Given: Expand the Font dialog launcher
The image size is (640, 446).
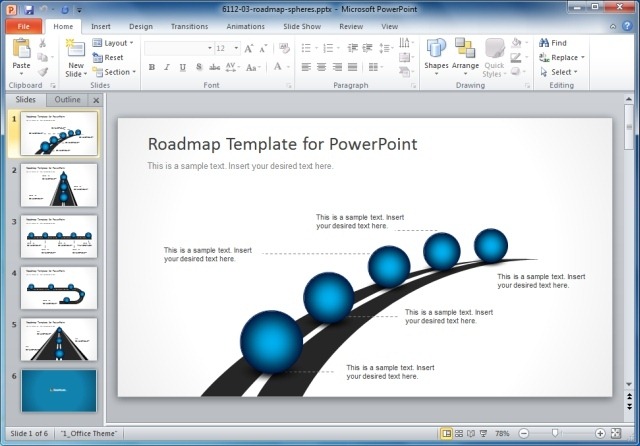Looking at the screenshot, I should tap(289, 86).
